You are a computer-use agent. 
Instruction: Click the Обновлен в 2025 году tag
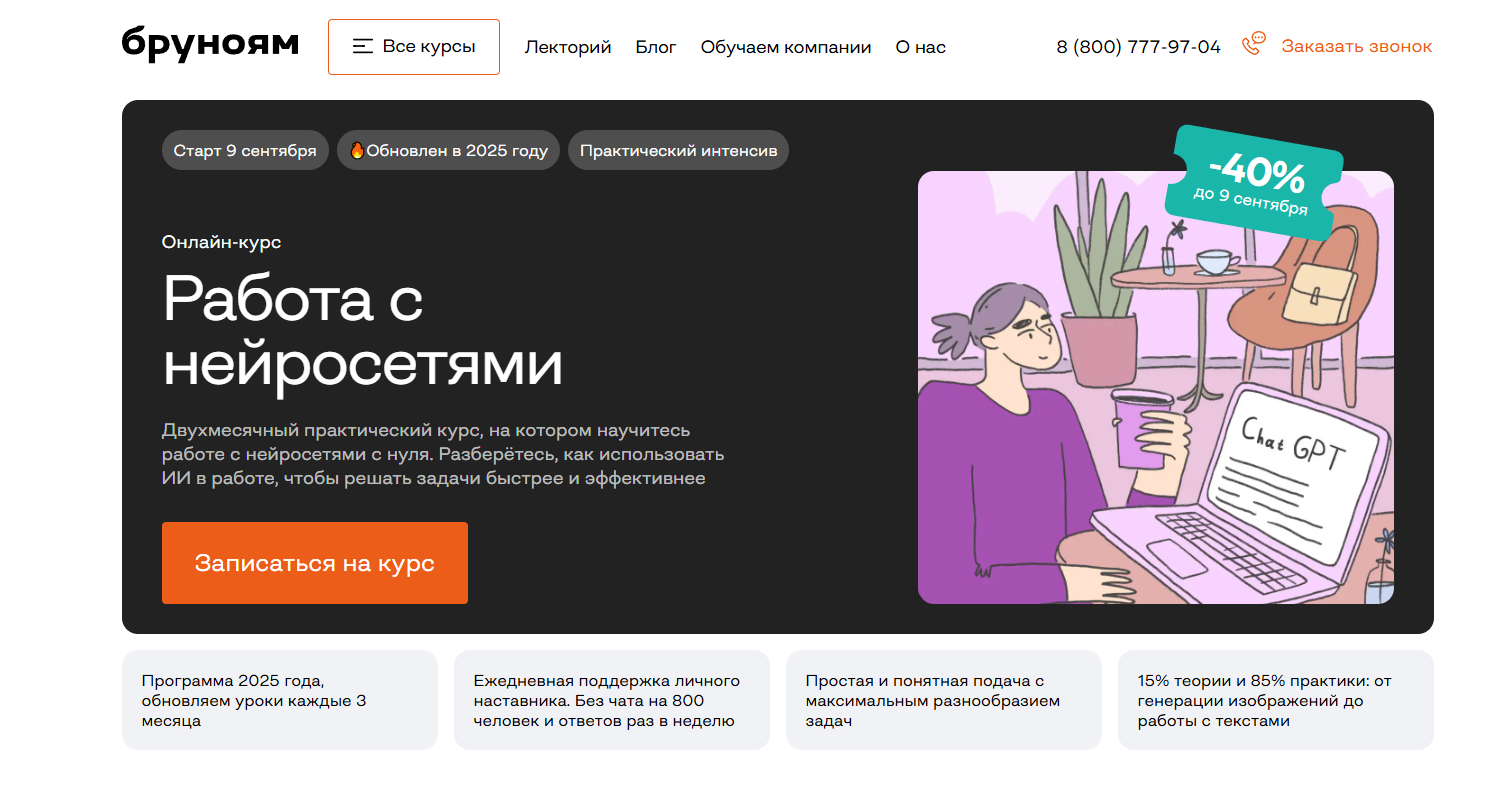pos(448,151)
